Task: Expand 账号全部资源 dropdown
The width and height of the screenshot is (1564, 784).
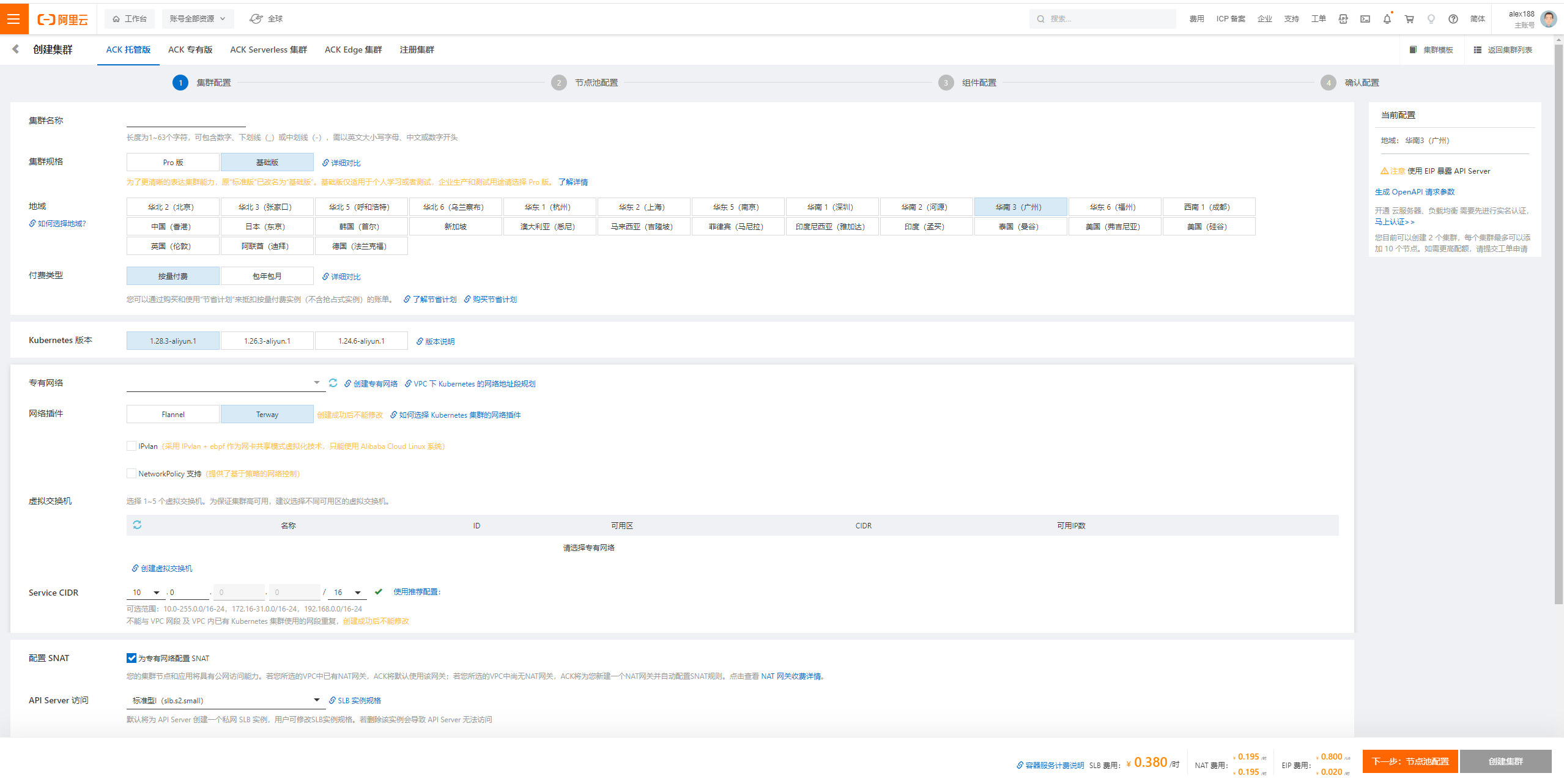Action: tap(198, 19)
